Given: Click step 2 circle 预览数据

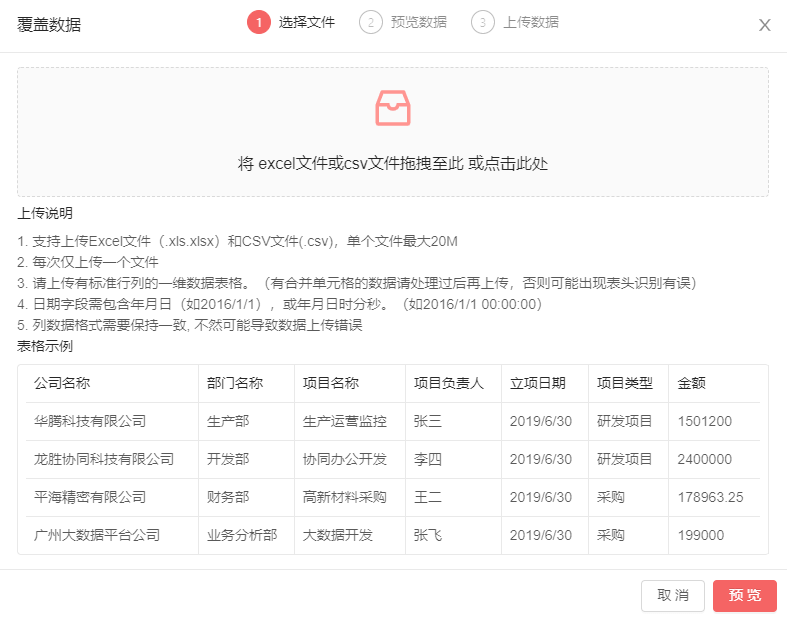Looking at the screenshot, I should pyautogui.click(x=371, y=22).
